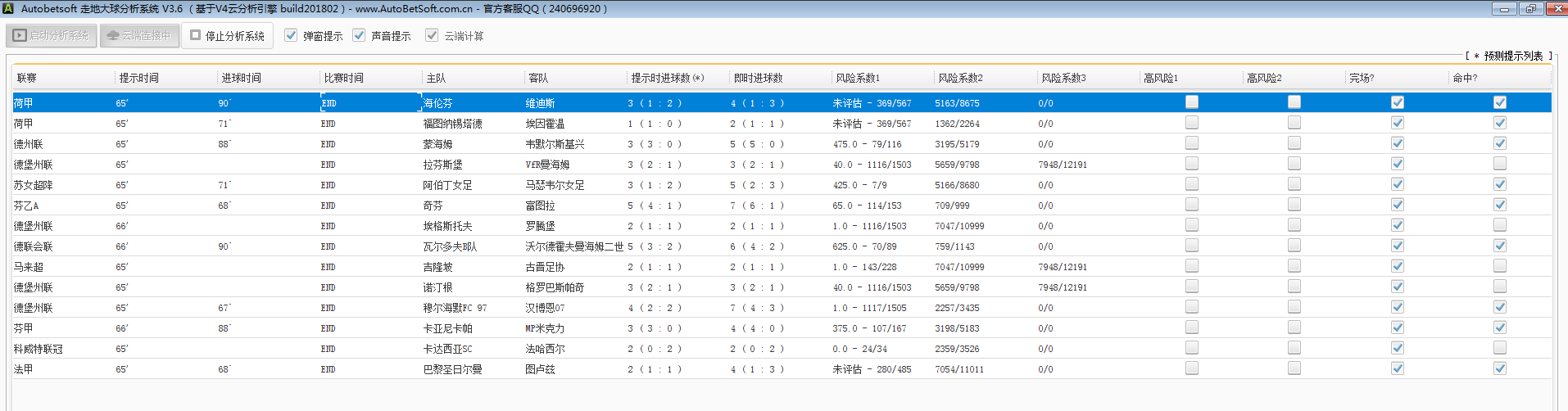Restore the application window size
Screen dimensions: 1568x411
point(1530,8)
